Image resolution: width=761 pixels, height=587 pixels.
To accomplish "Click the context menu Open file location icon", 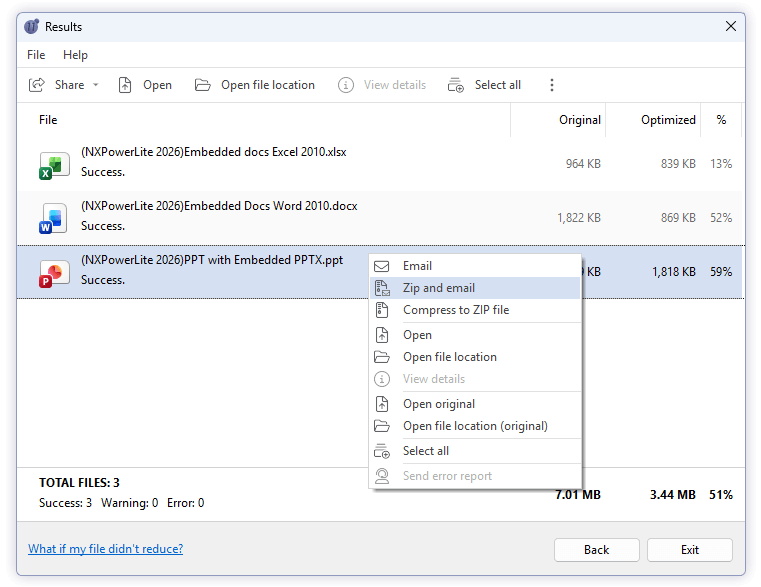I will click(x=381, y=357).
